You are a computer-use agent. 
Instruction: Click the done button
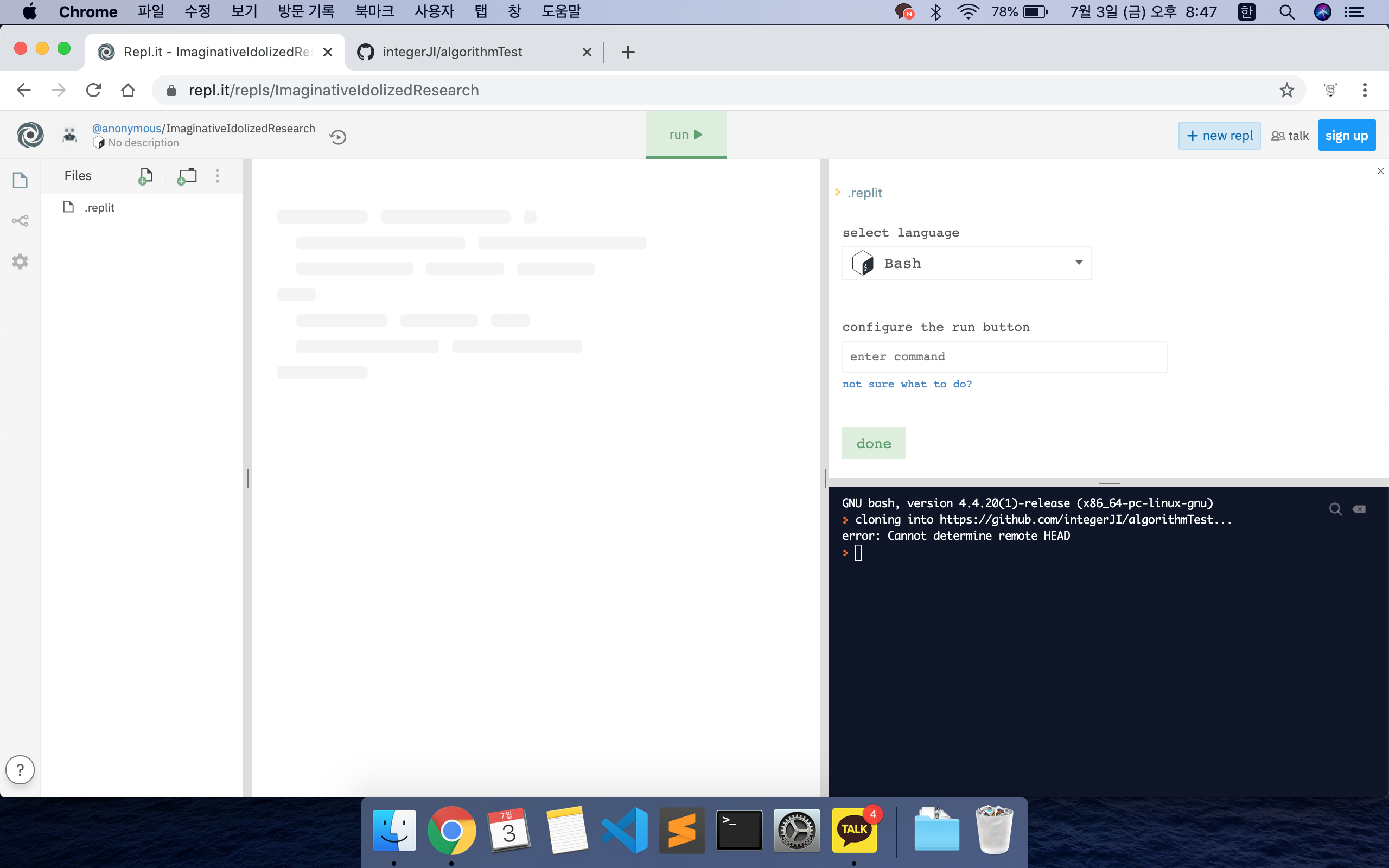pyautogui.click(x=873, y=443)
